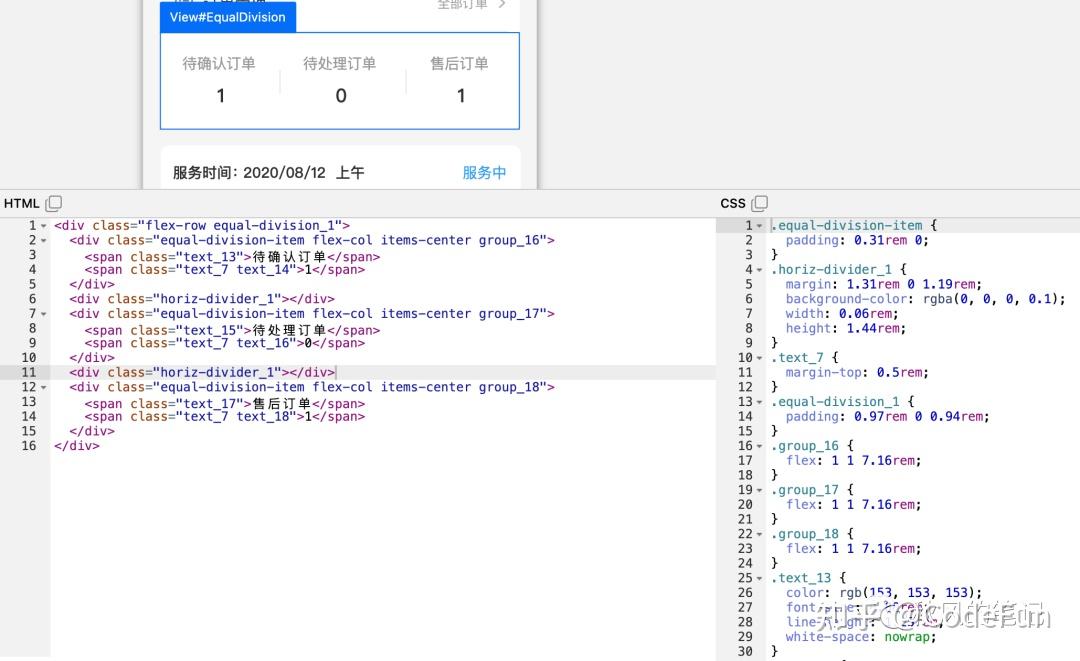Click the 待处理订单 count showing 0
The width and height of the screenshot is (1080, 661).
340,96
